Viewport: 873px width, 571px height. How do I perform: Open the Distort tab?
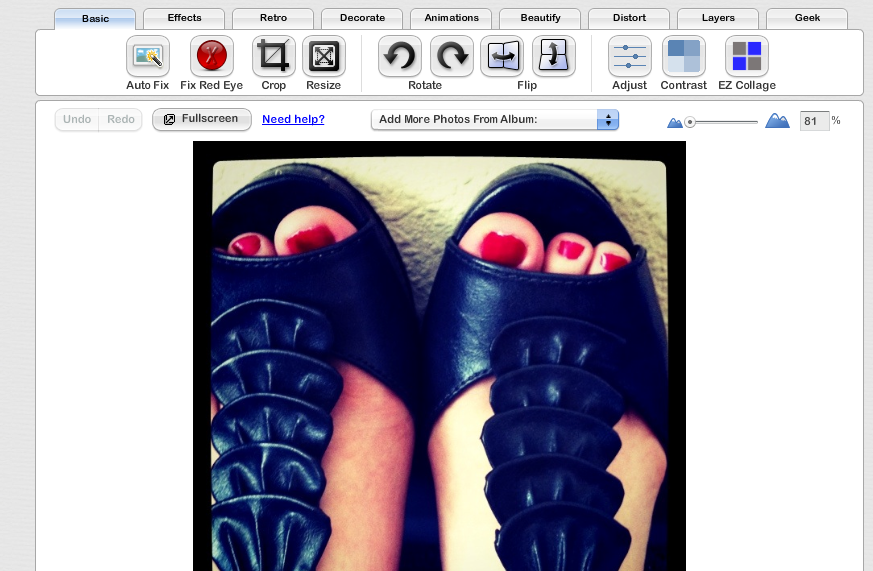tap(629, 18)
